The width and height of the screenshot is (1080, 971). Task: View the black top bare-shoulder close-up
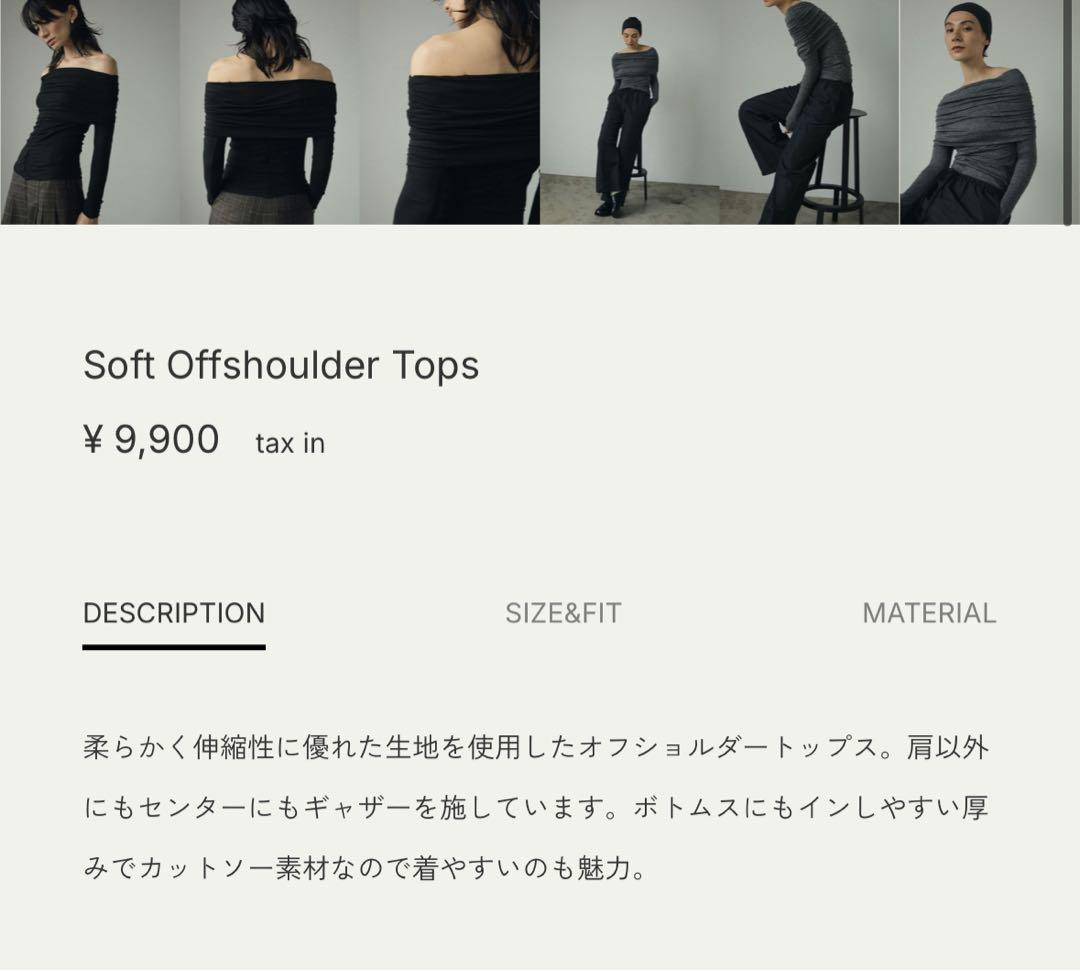[x=449, y=112]
